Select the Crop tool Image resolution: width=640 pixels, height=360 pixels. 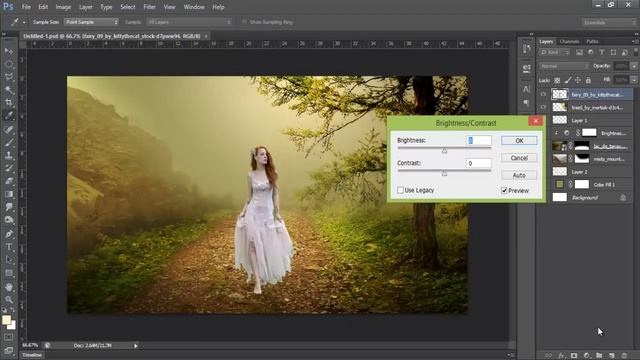(x=9, y=103)
